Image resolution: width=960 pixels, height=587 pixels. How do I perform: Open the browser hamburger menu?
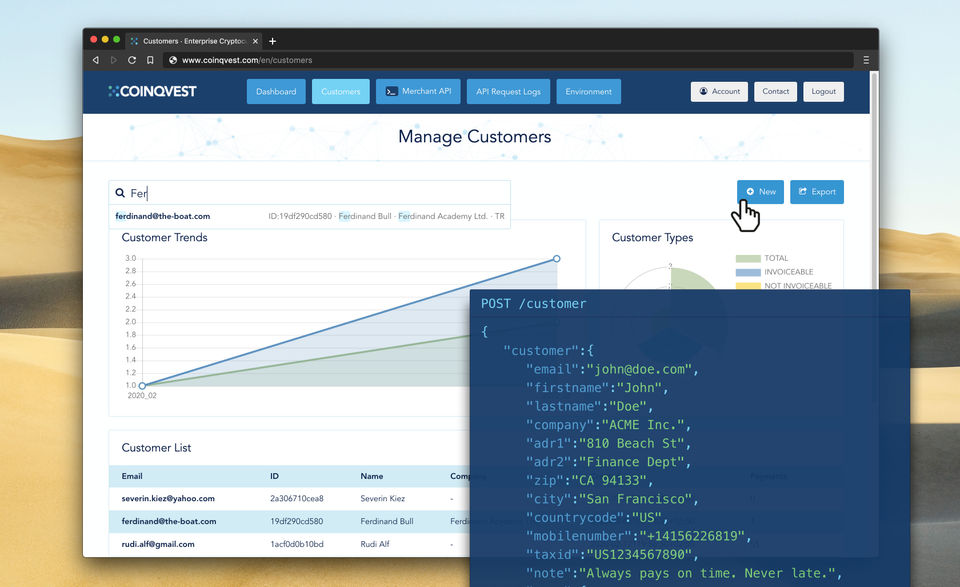coord(866,60)
